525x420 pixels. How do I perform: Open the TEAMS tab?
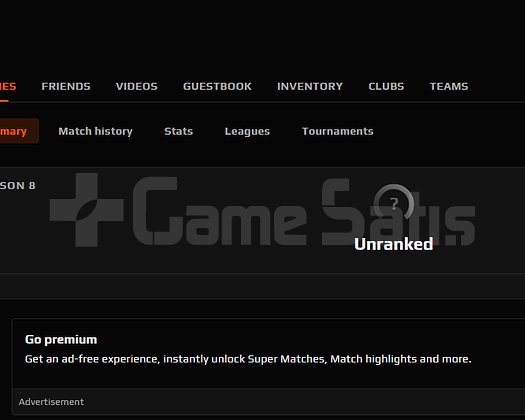[x=449, y=86]
